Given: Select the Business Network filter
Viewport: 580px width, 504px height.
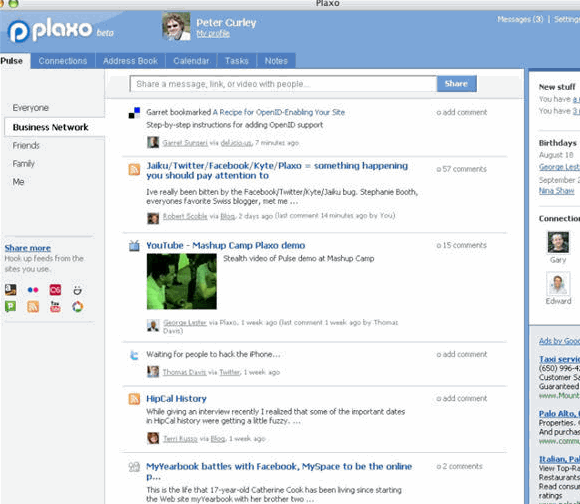Looking at the screenshot, I should pos(54,127).
